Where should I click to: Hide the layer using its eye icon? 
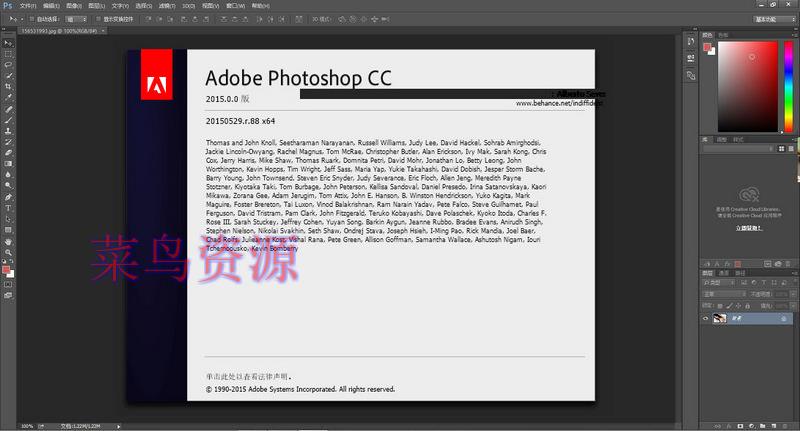[706, 318]
